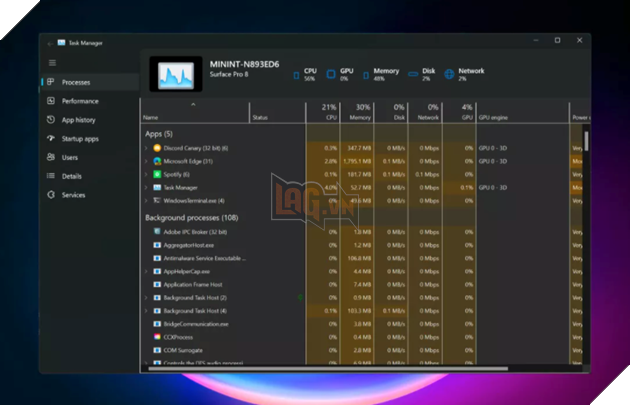Select the Users sidebar icon

(x=51, y=157)
